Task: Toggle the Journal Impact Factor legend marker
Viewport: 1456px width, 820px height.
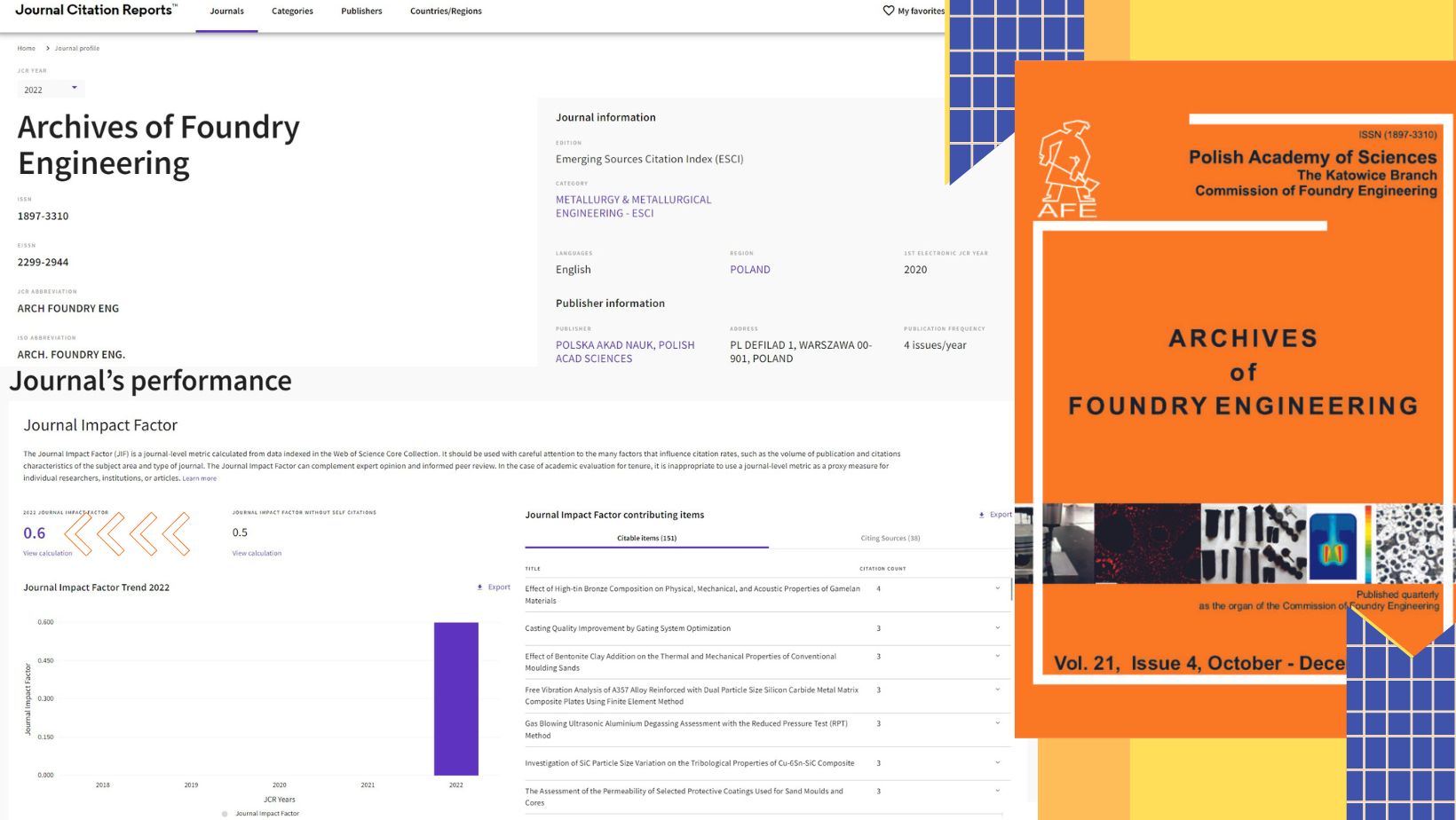Action: [x=225, y=814]
